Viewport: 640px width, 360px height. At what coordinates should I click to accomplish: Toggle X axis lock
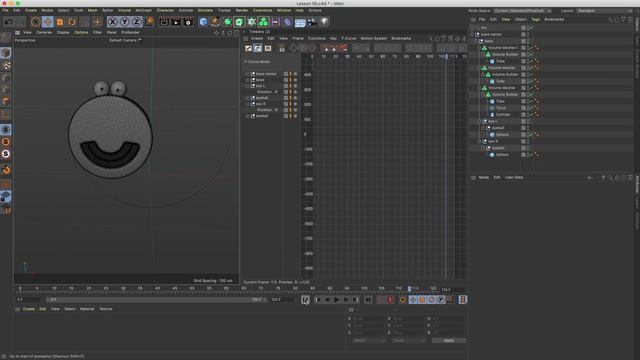point(113,22)
